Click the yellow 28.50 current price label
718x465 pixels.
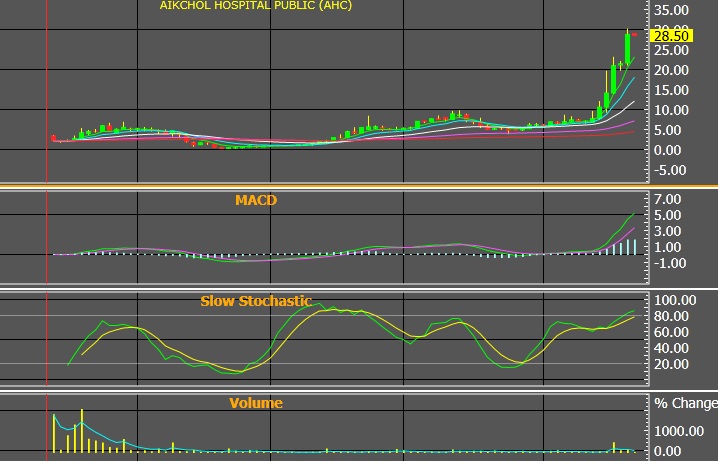coord(671,36)
